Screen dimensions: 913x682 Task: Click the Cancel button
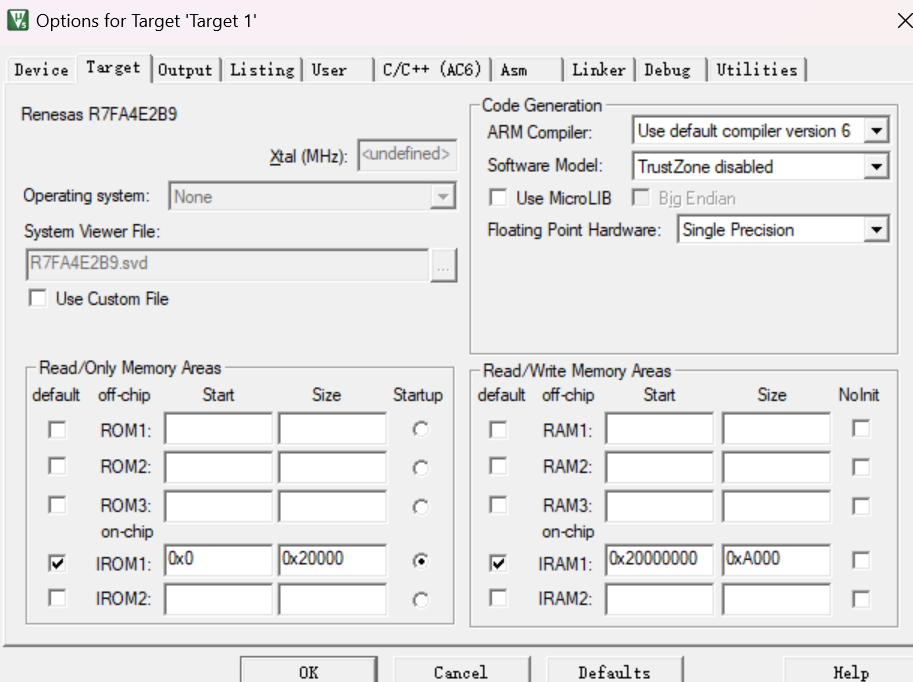point(461,670)
